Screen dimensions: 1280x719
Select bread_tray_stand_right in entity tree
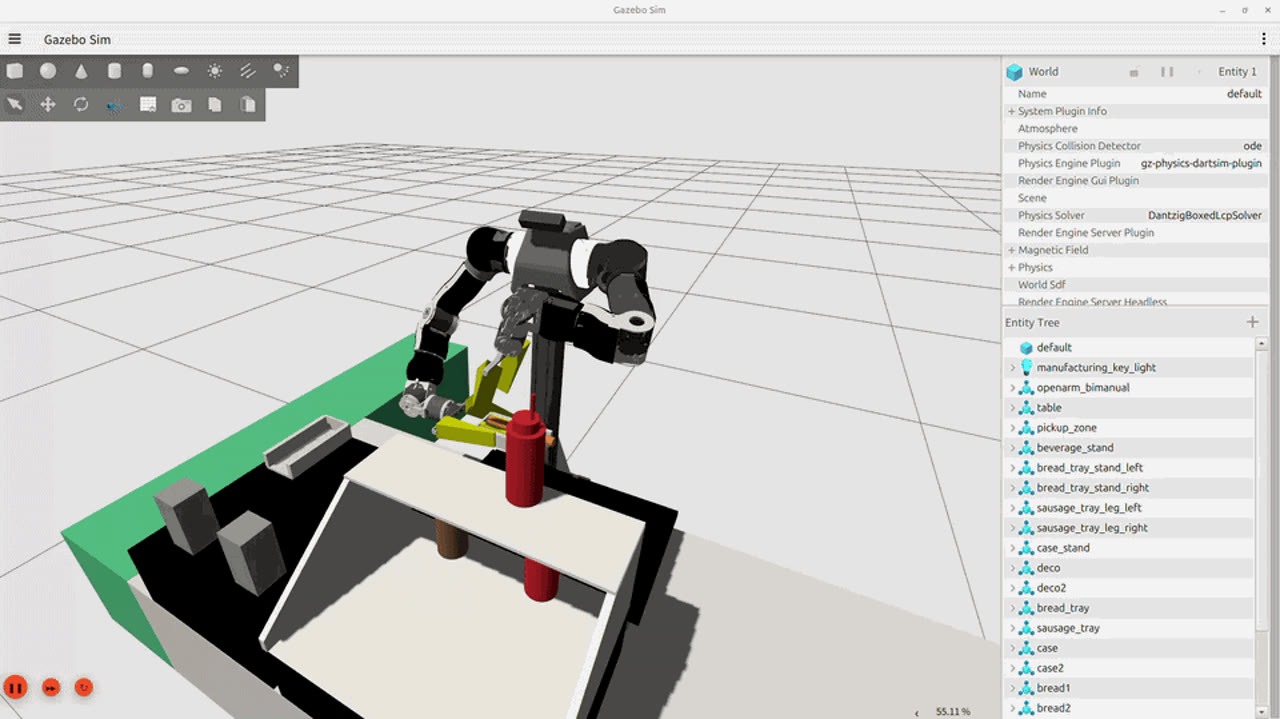click(1129, 487)
